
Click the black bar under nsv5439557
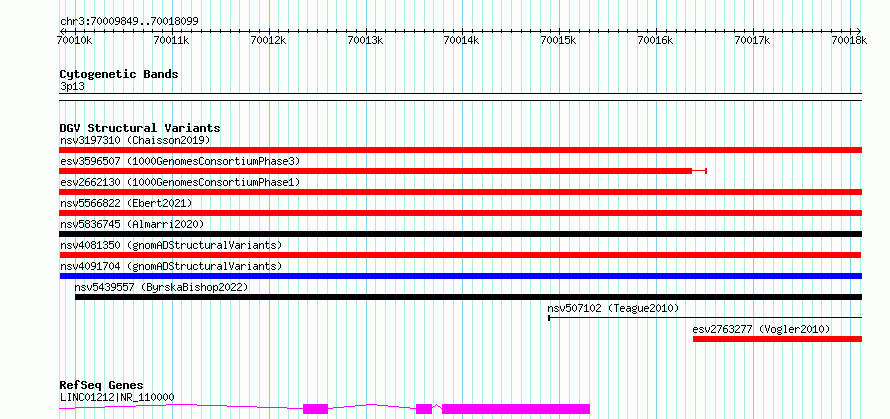pyautogui.click(x=468, y=297)
